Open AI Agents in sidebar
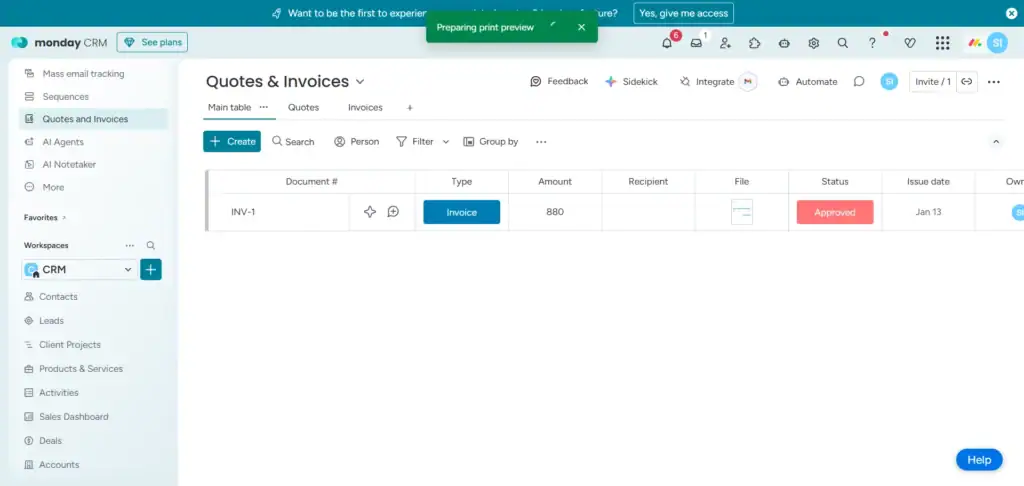 63,142
